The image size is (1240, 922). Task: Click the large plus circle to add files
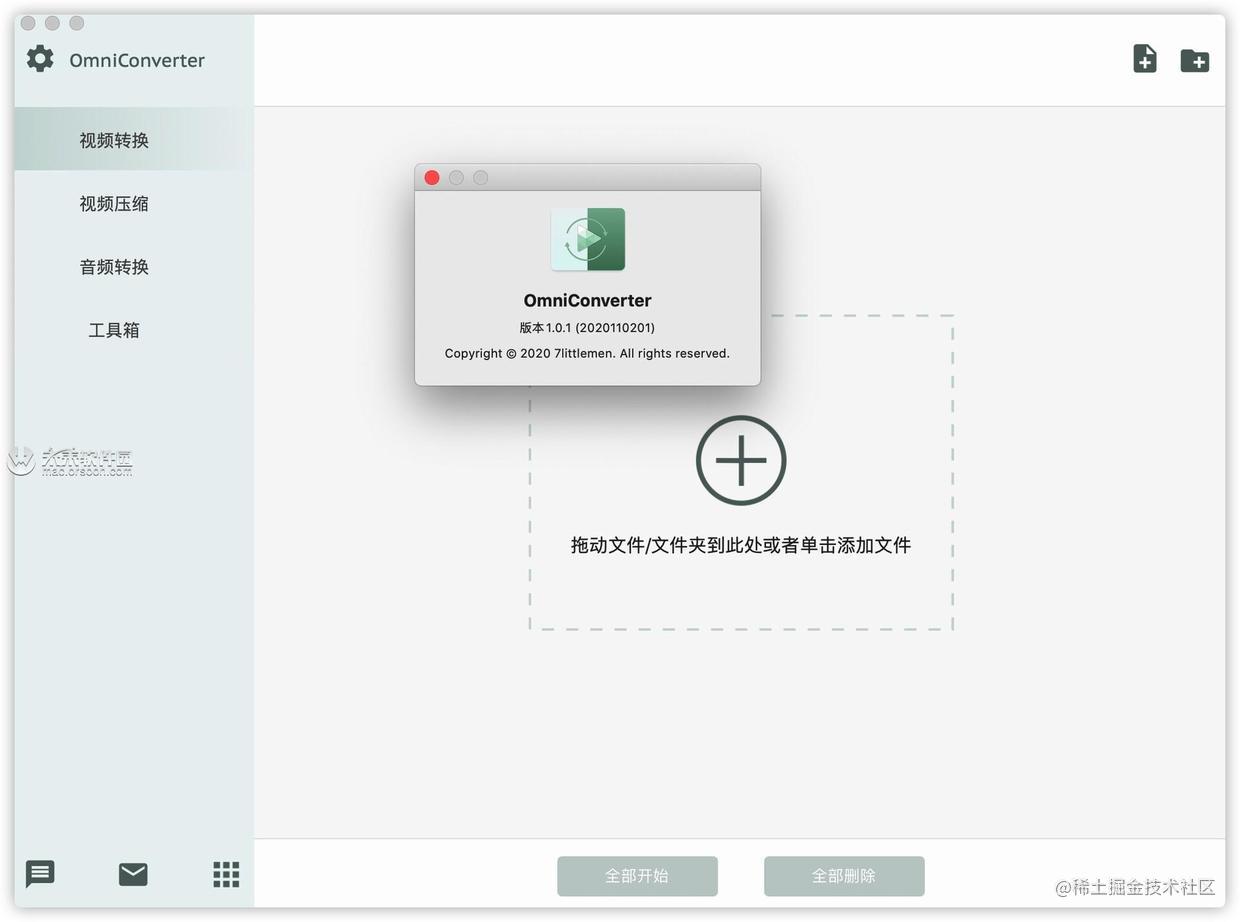pos(741,461)
